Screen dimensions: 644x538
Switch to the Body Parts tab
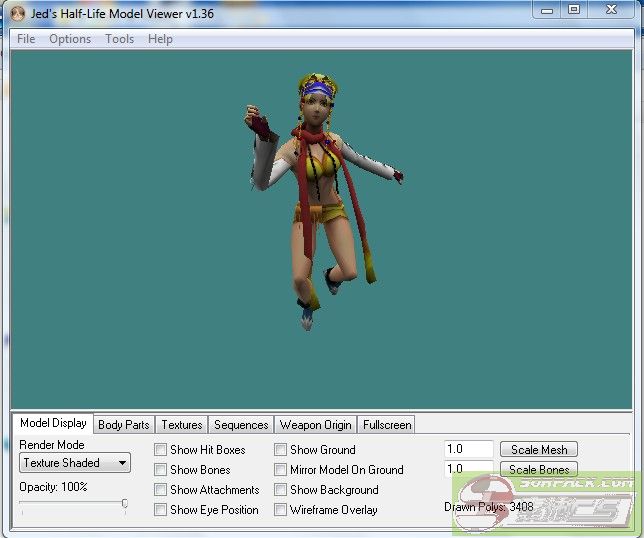[124, 425]
